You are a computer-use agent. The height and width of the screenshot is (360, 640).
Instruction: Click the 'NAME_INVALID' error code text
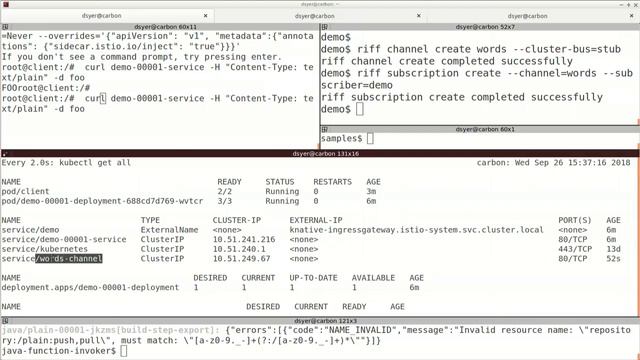(360, 330)
